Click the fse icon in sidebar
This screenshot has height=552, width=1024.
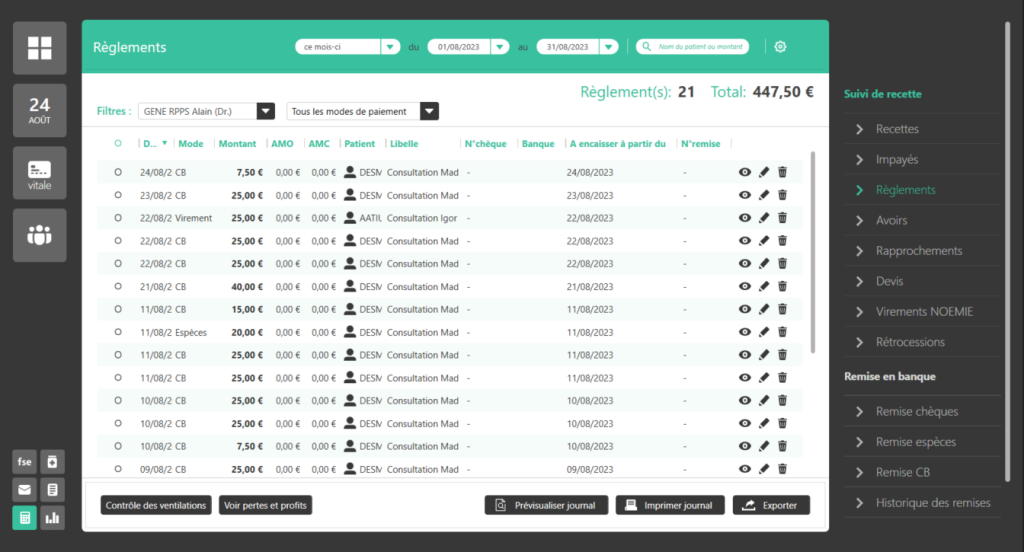pos(24,462)
